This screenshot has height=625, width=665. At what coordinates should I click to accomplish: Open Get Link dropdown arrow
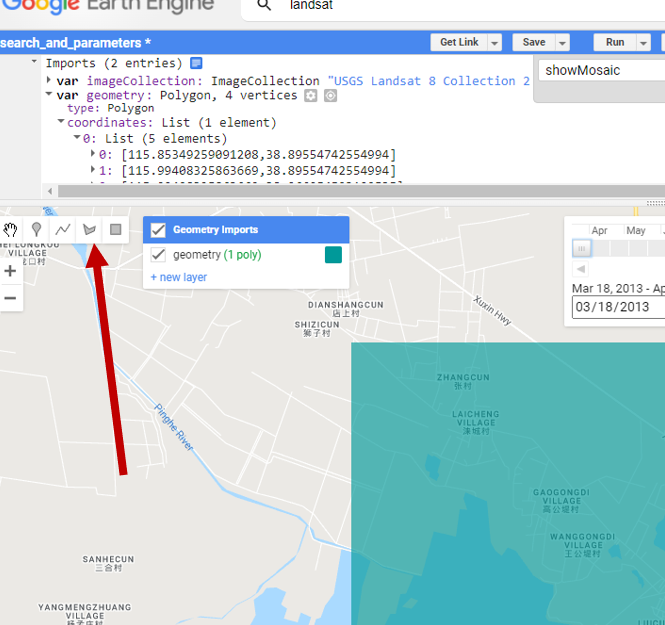coord(494,43)
